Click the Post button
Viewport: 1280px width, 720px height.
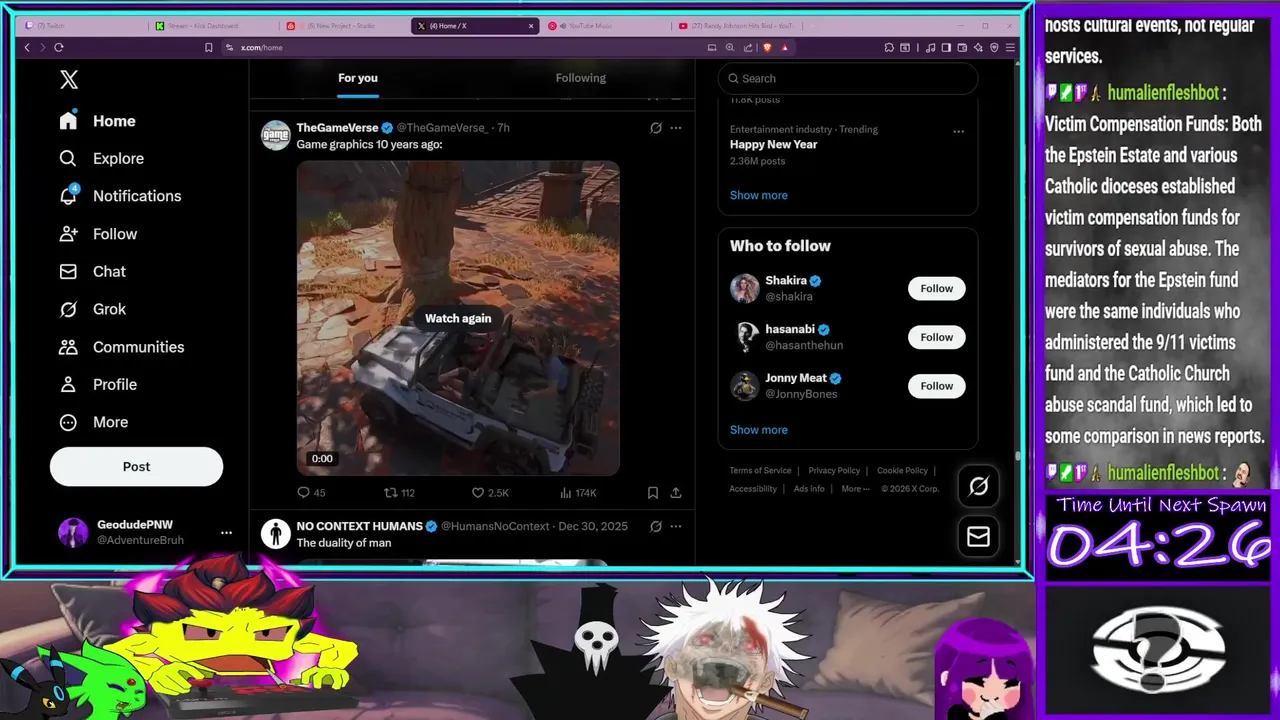point(136,467)
